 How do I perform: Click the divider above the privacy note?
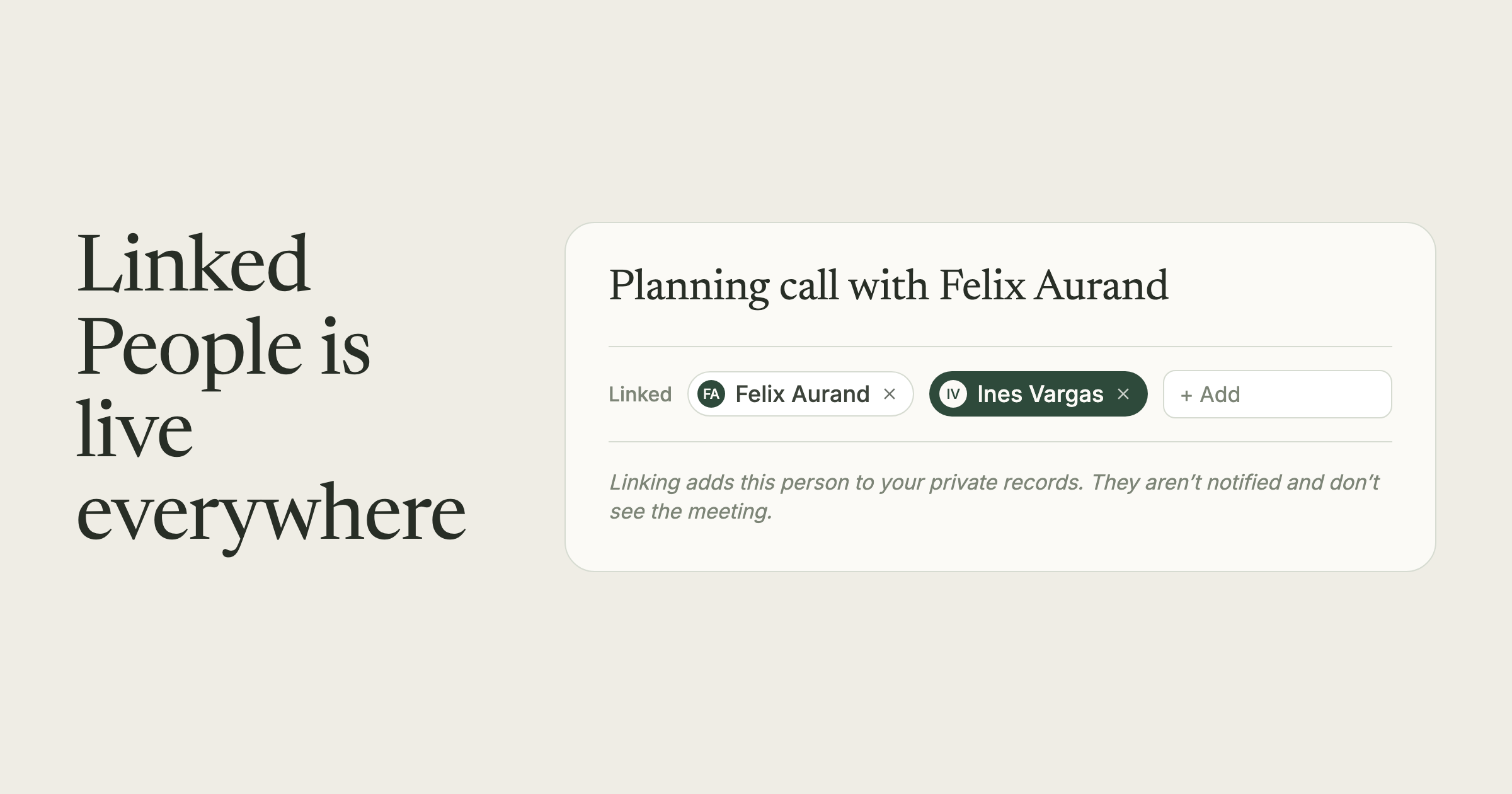(x=1000, y=442)
